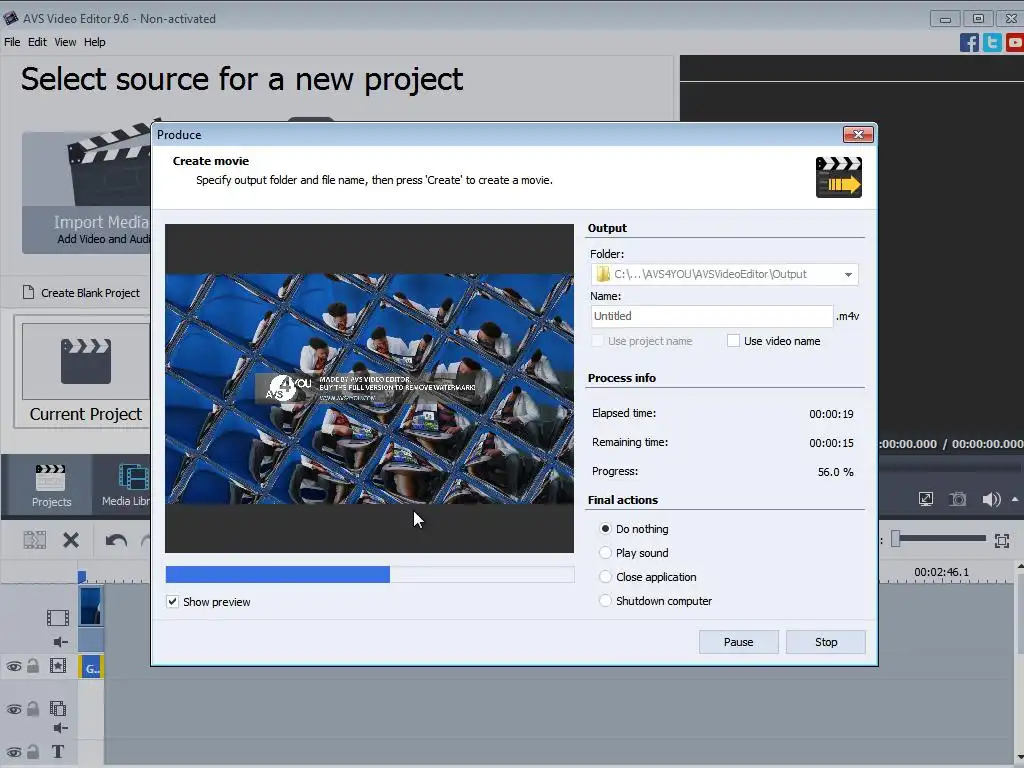Image resolution: width=1024 pixels, height=768 pixels.
Task: Open the View menu
Action: point(65,42)
